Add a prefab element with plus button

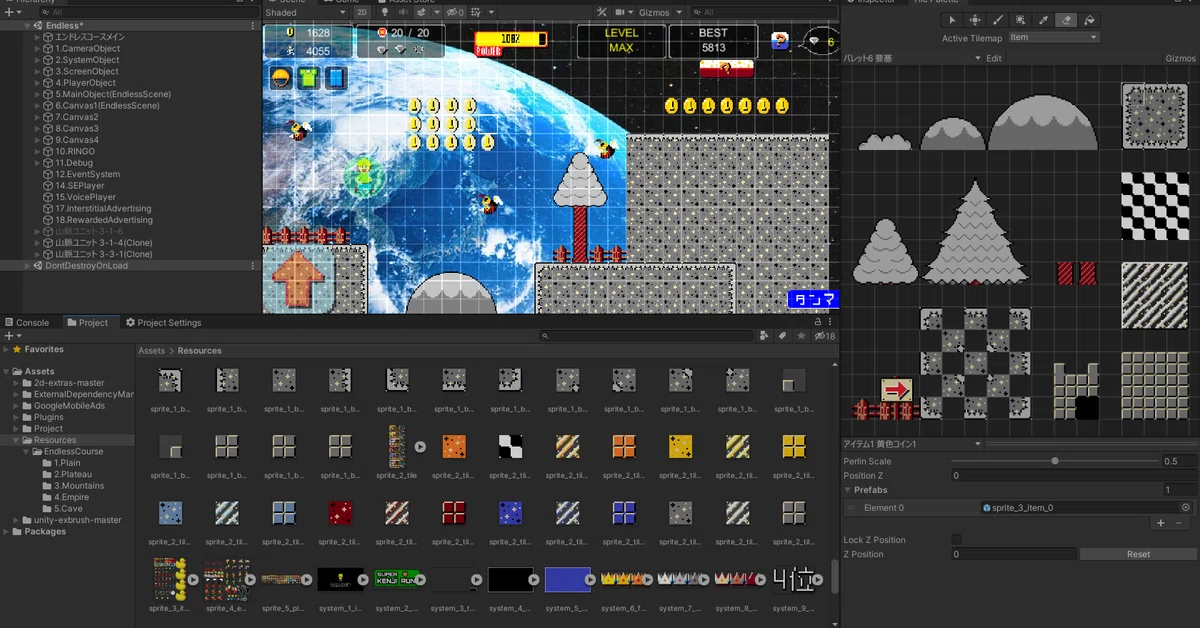pyautogui.click(x=1160, y=523)
